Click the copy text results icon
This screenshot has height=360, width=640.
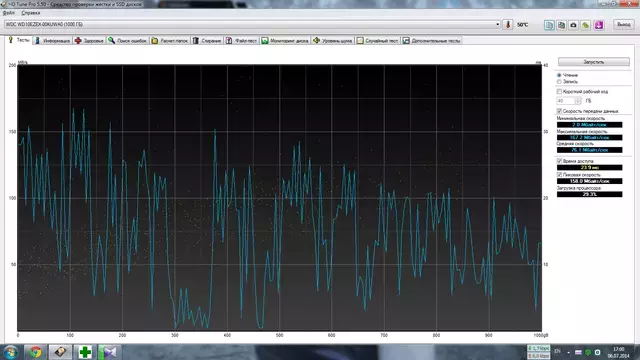click(549, 25)
